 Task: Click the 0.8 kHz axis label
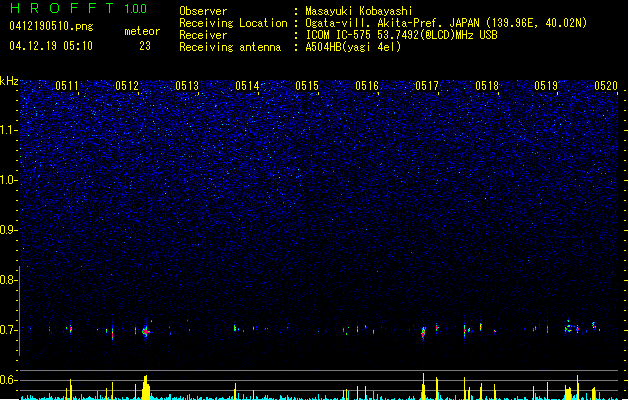click(x=8, y=280)
